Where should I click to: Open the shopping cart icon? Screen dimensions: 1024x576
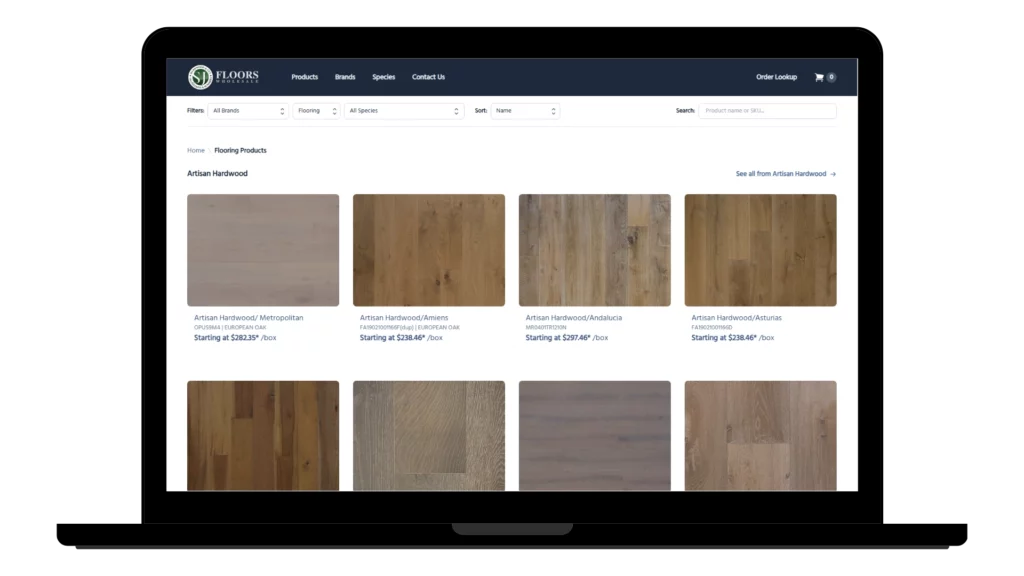tap(819, 77)
